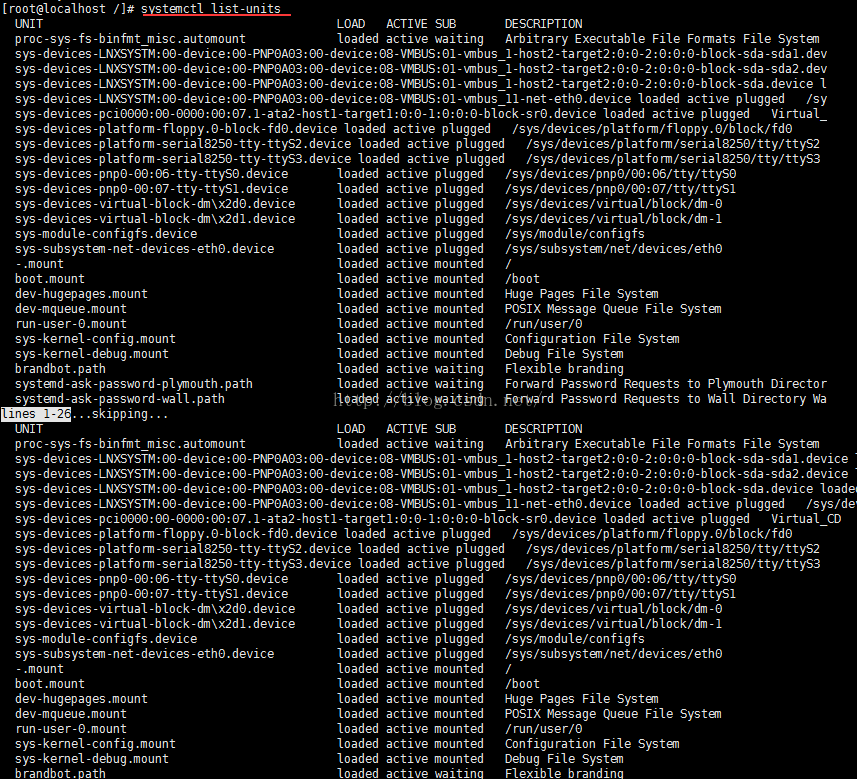The height and width of the screenshot is (779, 857).
Task: Click the first DESCRIPTION column header
Action: (x=543, y=24)
